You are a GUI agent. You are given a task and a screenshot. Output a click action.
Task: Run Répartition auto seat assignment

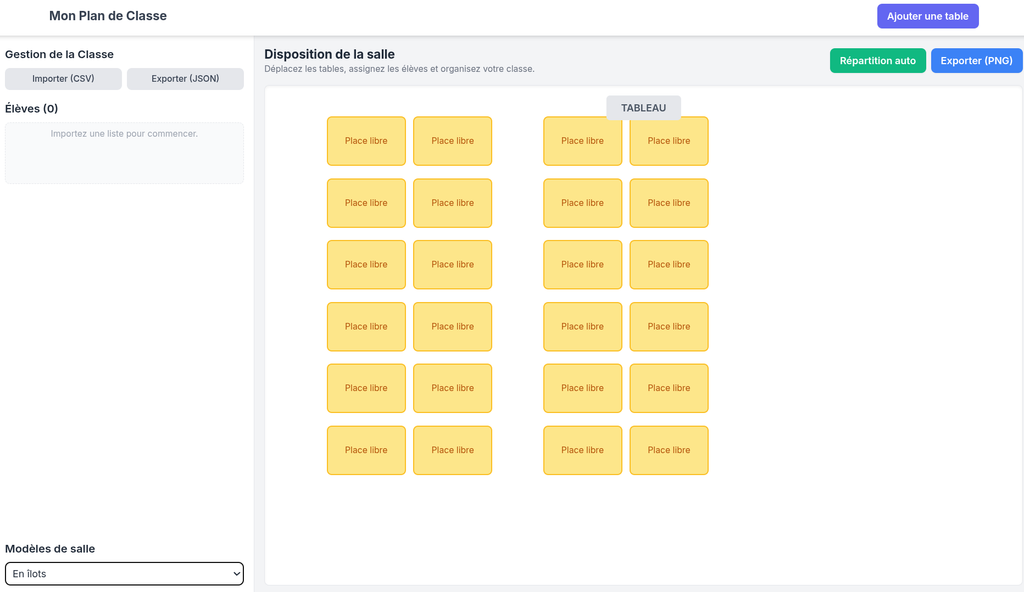click(877, 61)
